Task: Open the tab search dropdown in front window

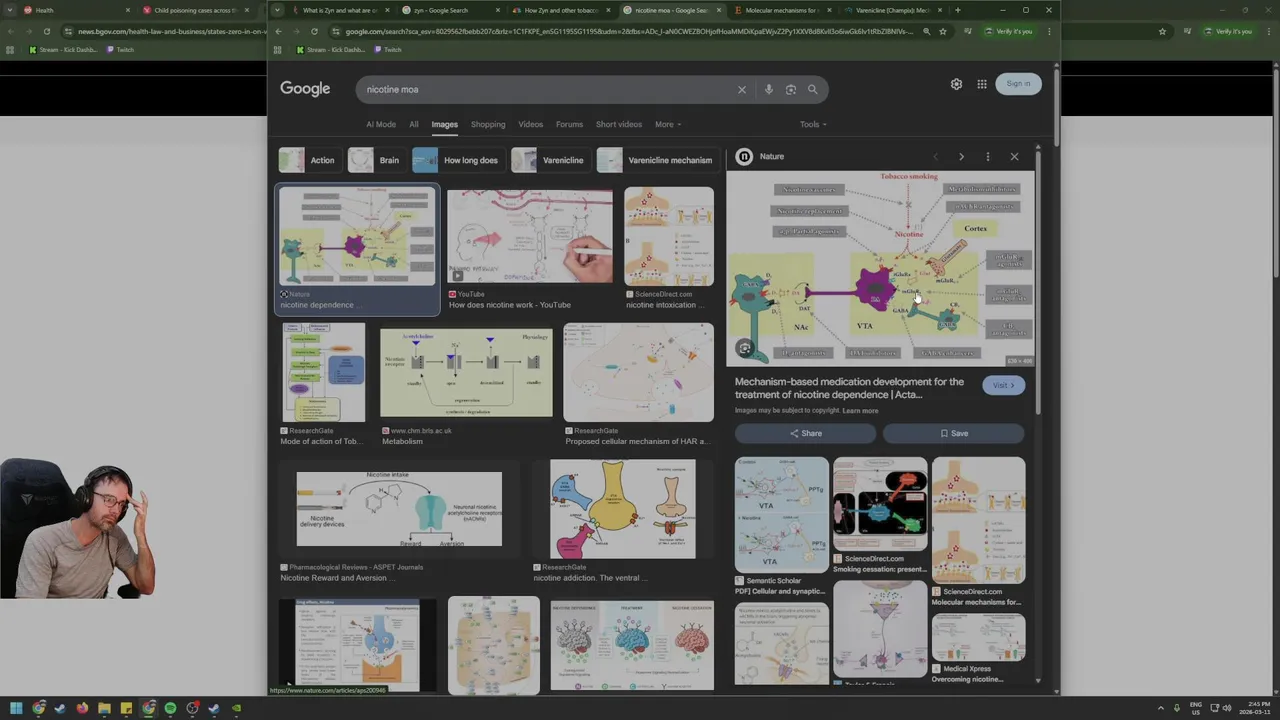Action: click(x=276, y=10)
